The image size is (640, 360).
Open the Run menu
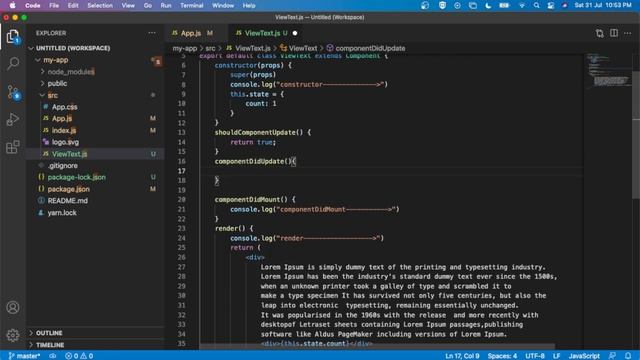coord(166,5)
